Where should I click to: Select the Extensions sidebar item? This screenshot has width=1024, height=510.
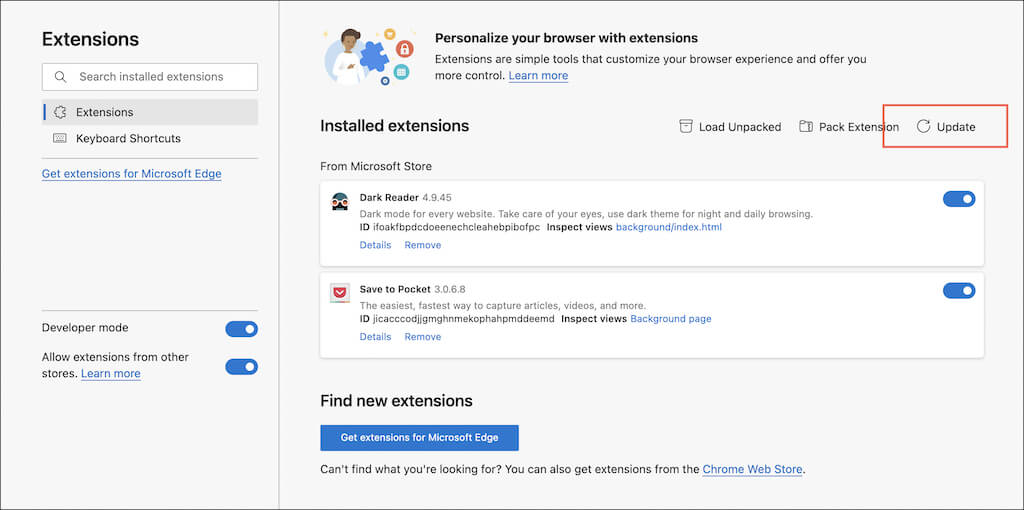point(104,112)
